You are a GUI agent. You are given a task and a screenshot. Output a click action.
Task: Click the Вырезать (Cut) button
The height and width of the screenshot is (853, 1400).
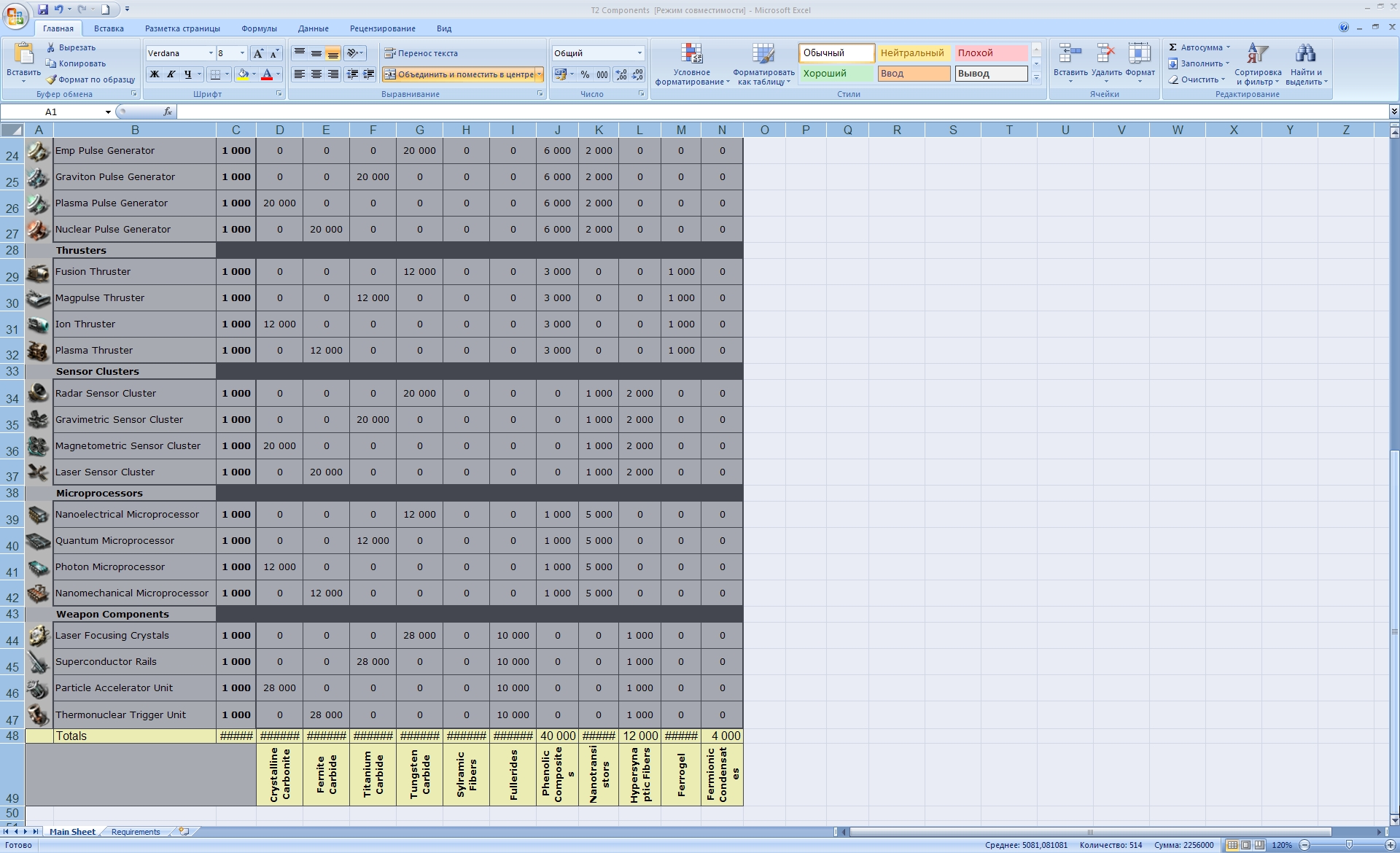click(x=71, y=47)
